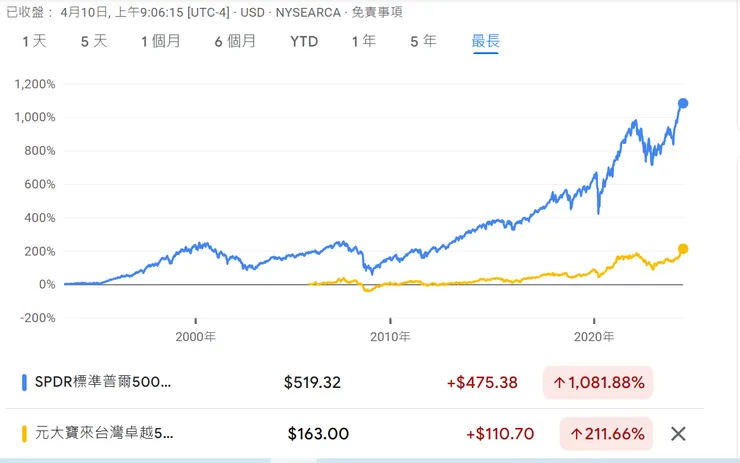Image resolution: width=740 pixels, height=463 pixels.
Task: Choose the 1 個月 range tab
Action: click(x=160, y=42)
